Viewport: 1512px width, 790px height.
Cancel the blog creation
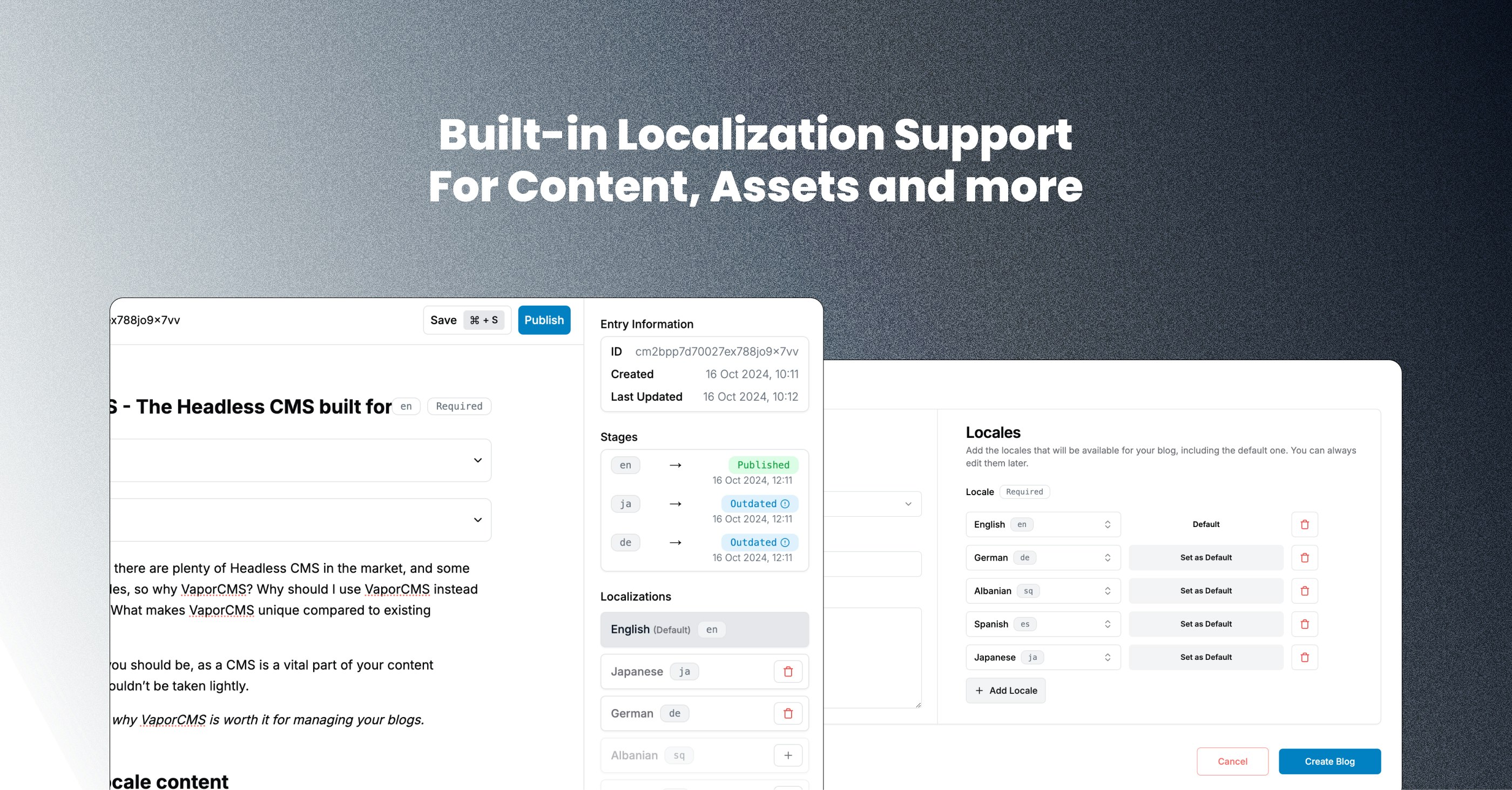[1232, 761]
